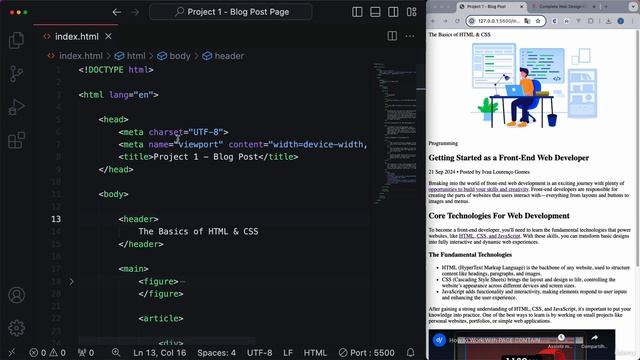Screen dimensions: 640x360
Task: Open remote window from status bar icon
Action: click(x=11, y=352)
